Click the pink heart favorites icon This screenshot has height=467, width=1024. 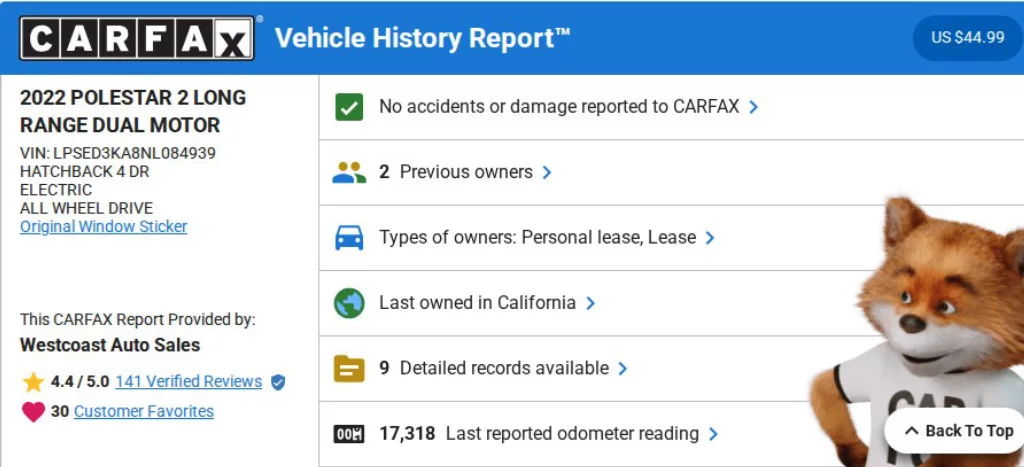pos(34,412)
